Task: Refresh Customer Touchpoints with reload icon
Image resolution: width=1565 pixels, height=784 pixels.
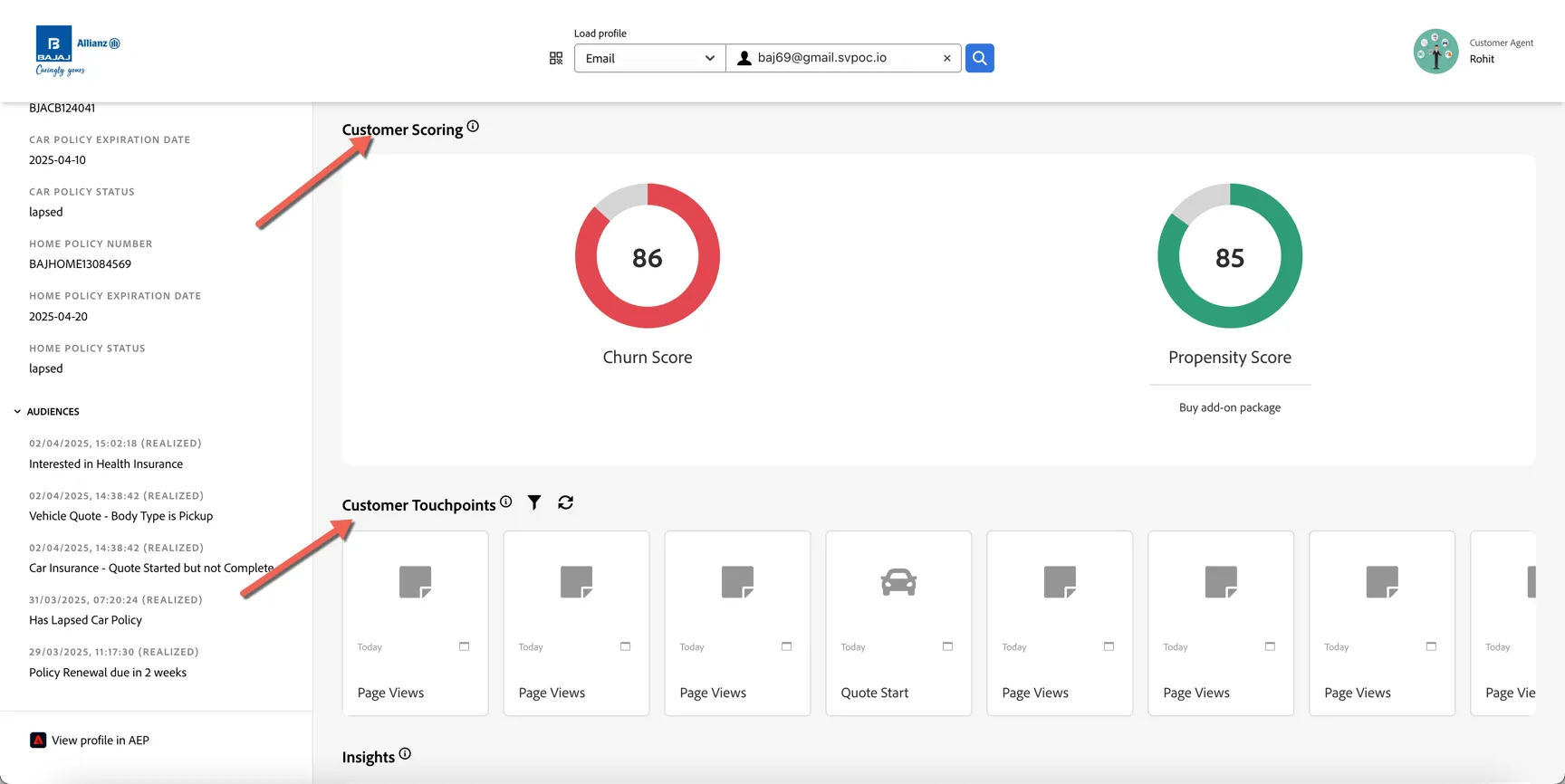Action: click(x=566, y=502)
